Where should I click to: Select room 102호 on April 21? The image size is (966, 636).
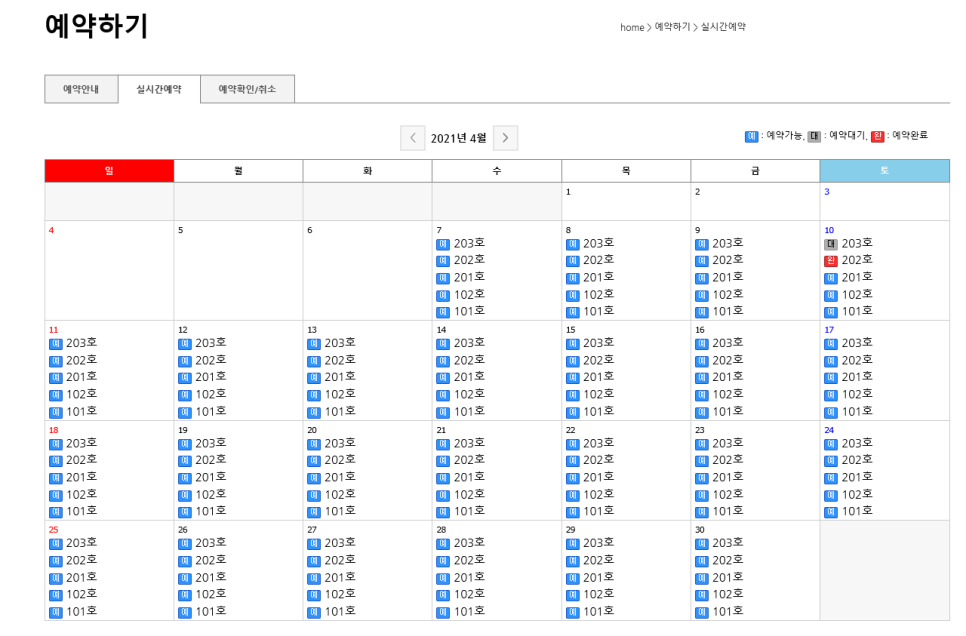[x=469, y=494]
